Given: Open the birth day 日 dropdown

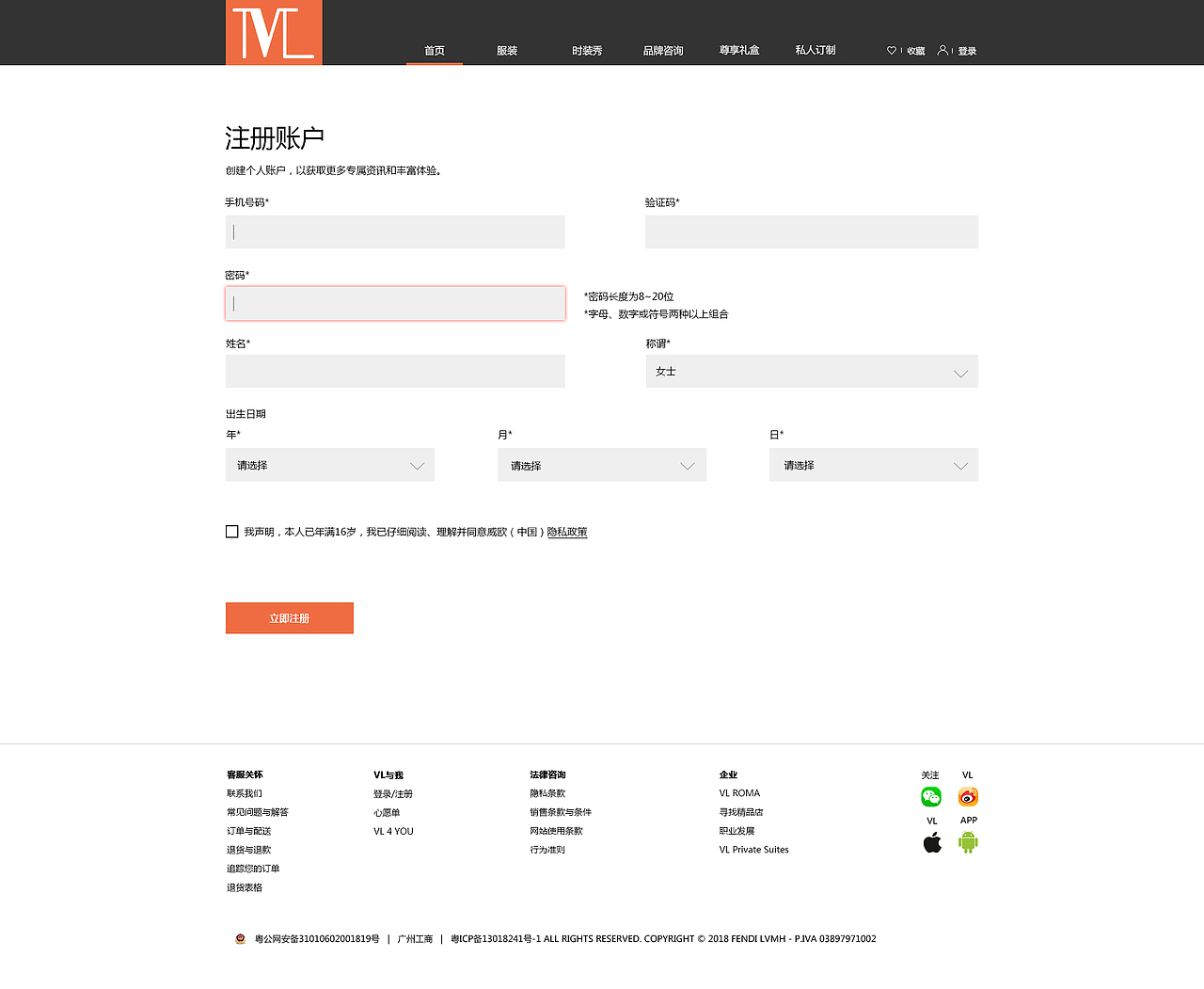Looking at the screenshot, I should coord(874,465).
